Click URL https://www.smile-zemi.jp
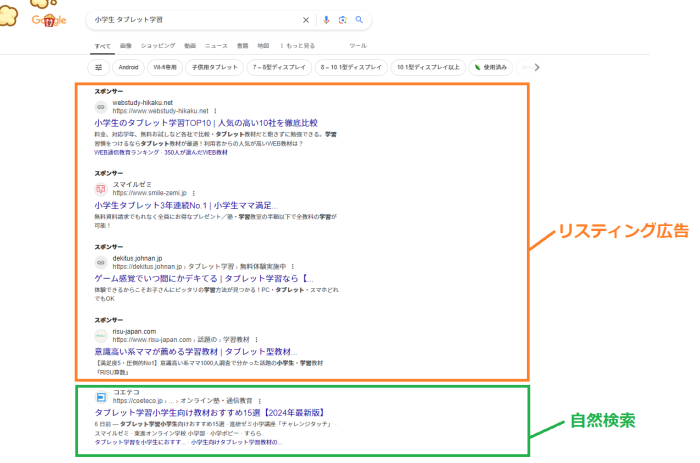 tap(150, 193)
